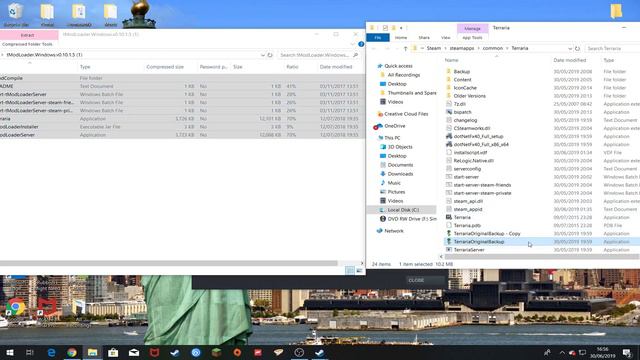Image resolution: width=640 pixels, height=360 pixels.
Task: Select the TerrariaOriginalBackup - Copy file
Action: pyautogui.click(x=487, y=233)
